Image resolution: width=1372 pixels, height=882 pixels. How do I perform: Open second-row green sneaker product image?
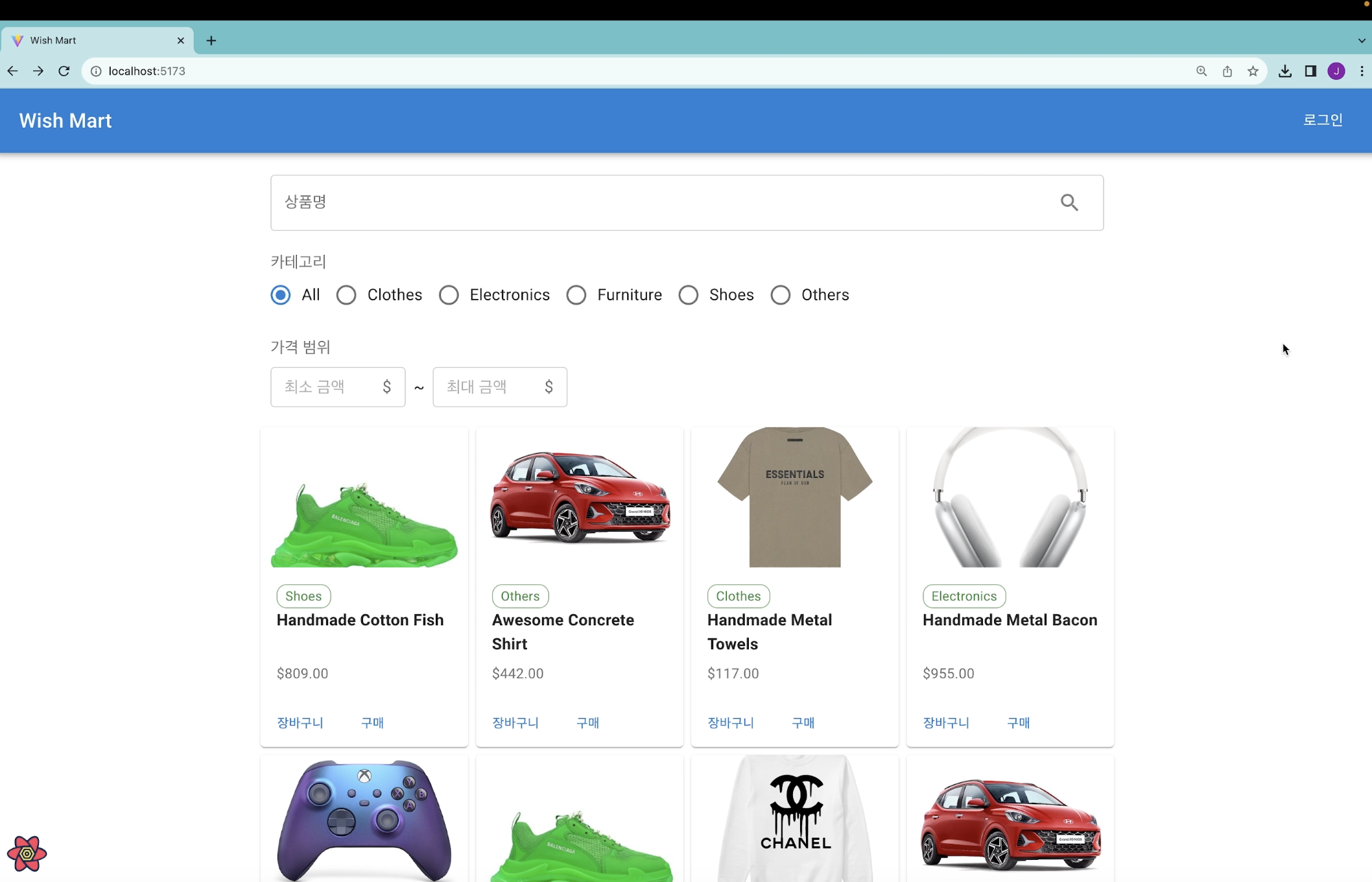(x=580, y=818)
